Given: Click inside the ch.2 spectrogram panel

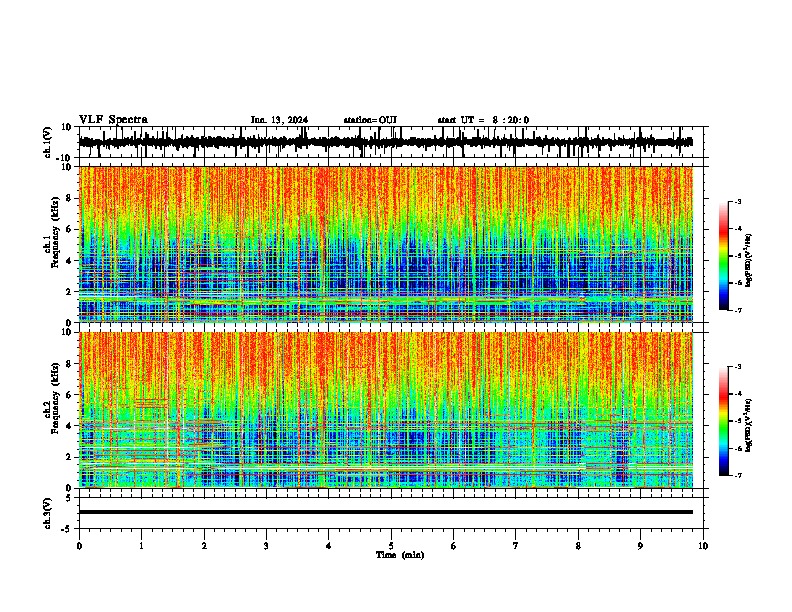Looking at the screenshot, I should click(x=385, y=410).
